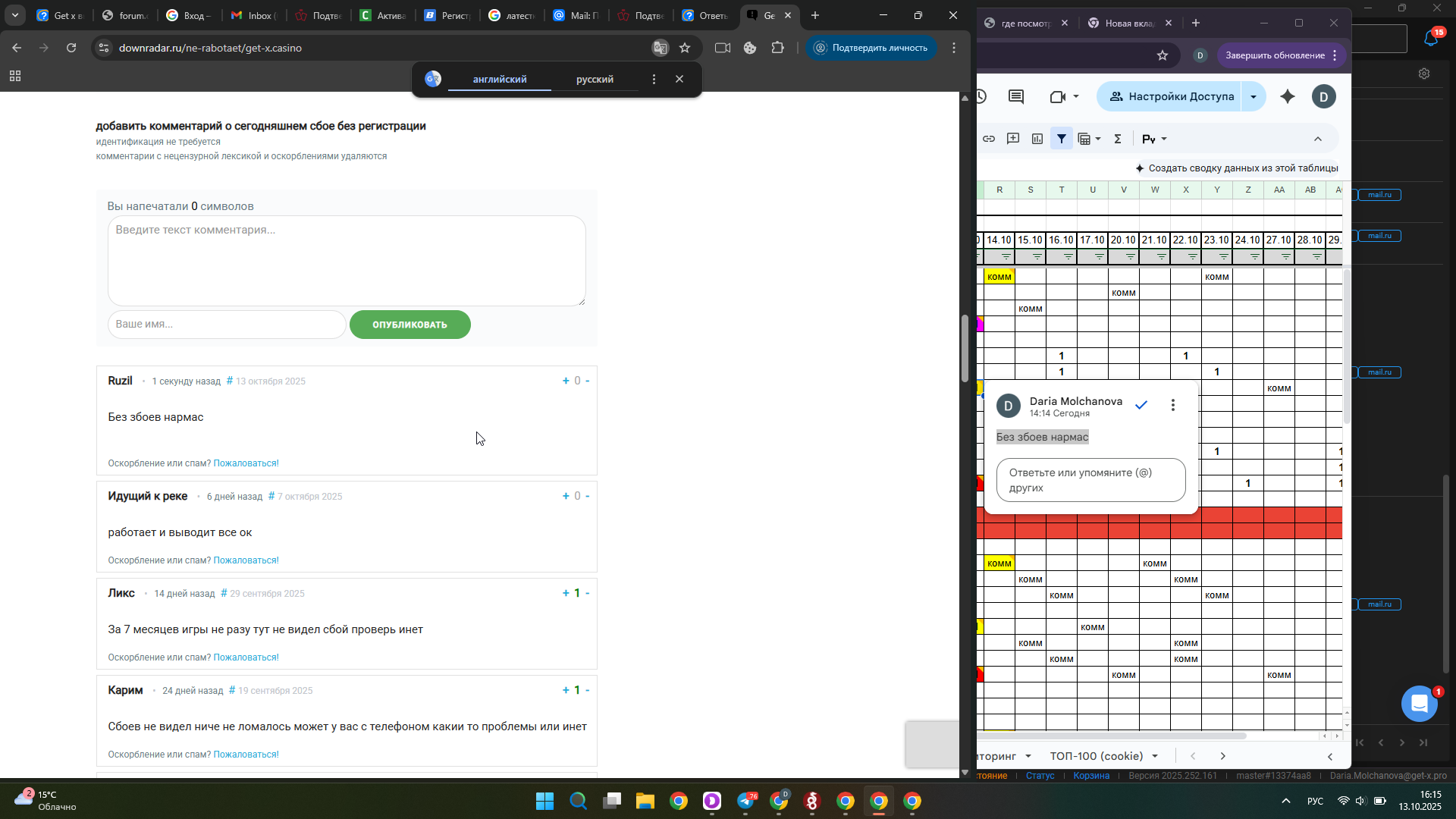
Task: Switch to Новая вкладка browser tab
Action: [x=1128, y=23]
